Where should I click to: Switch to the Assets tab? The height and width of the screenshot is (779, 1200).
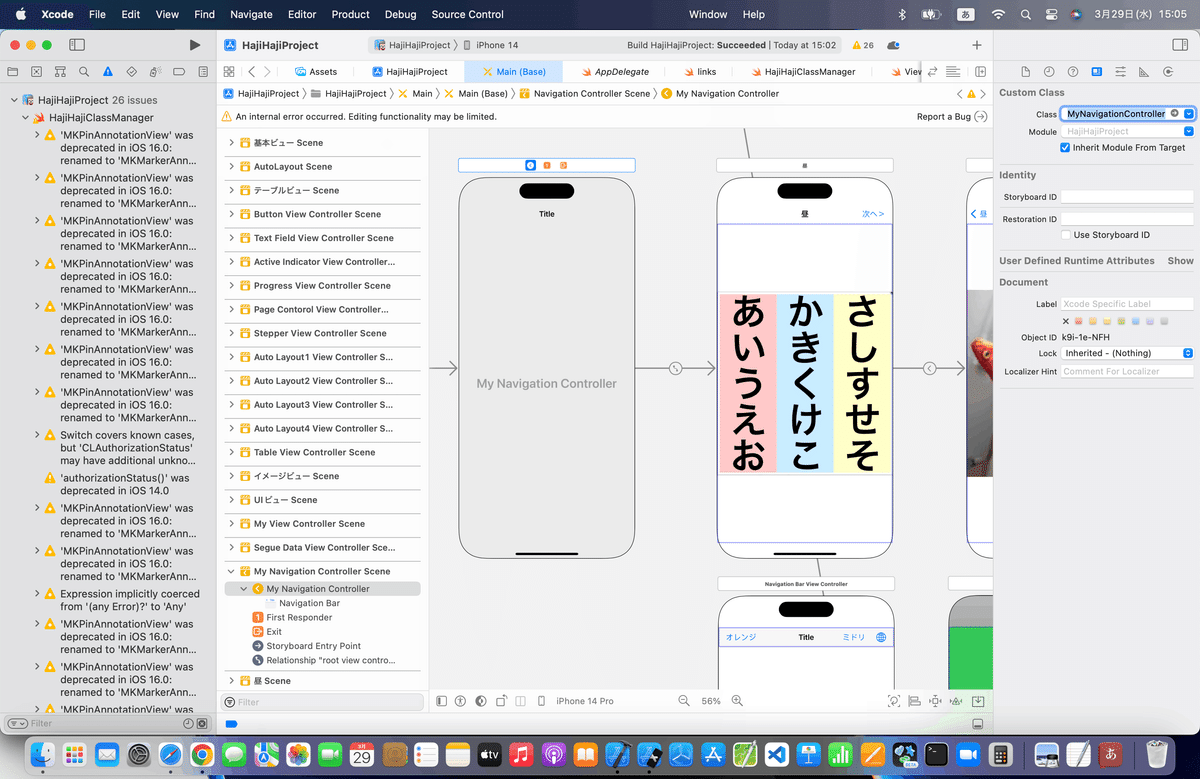(x=316, y=72)
